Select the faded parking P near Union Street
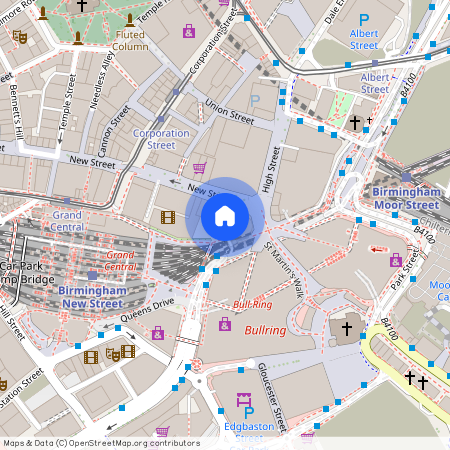This screenshot has width=450, height=450. point(255,101)
